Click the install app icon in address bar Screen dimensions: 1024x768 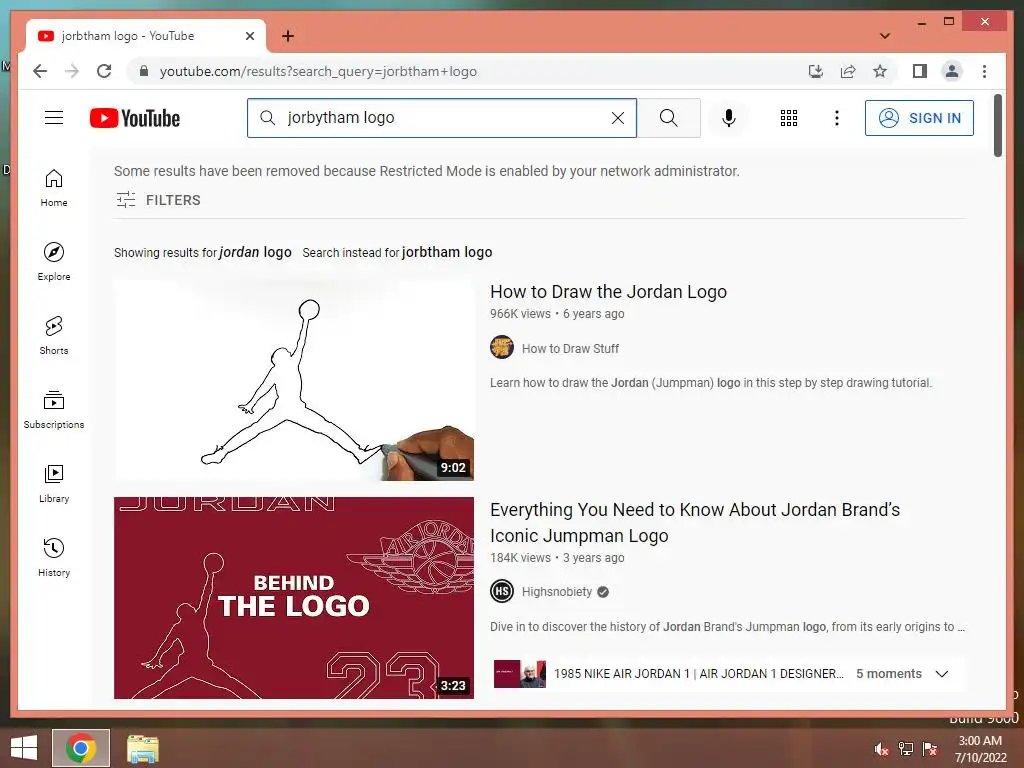(x=815, y=71)
